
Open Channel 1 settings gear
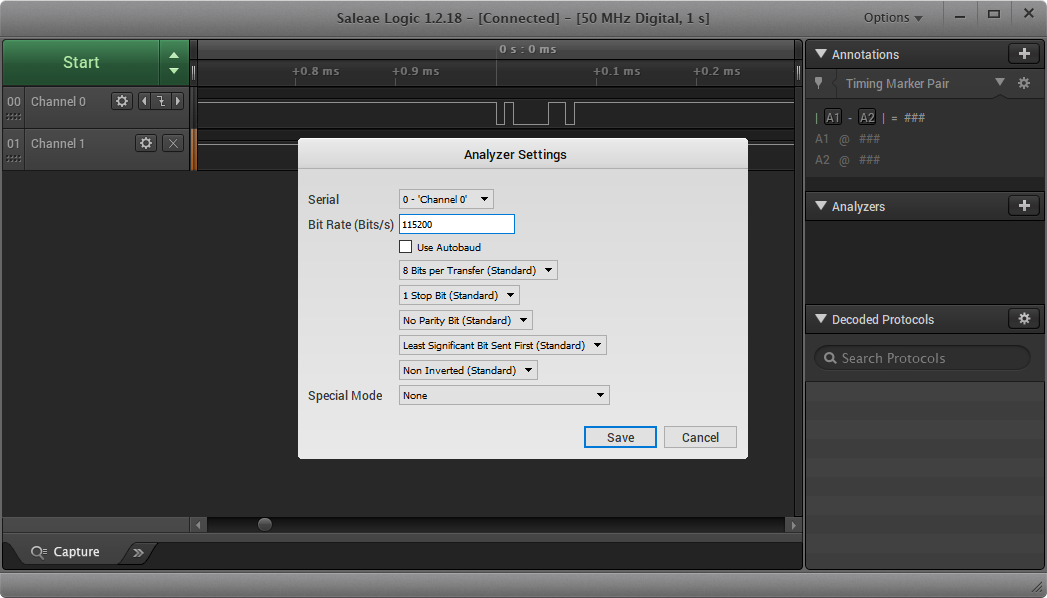pos(146,143)
